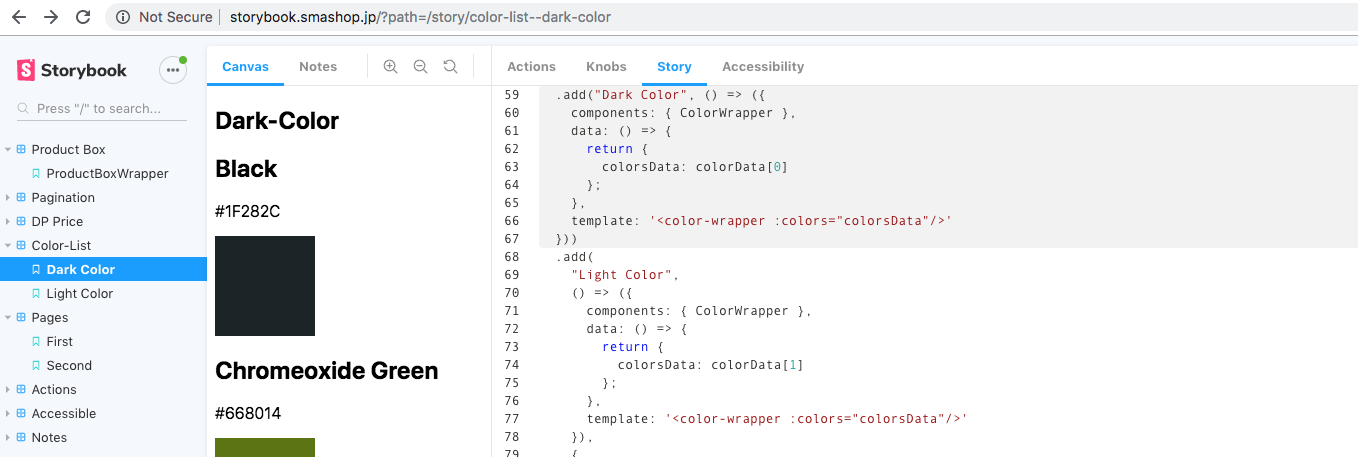Click the ProductBoxWrapper bookmark icon
1358x457 pixels.
(x=36, y=173)
